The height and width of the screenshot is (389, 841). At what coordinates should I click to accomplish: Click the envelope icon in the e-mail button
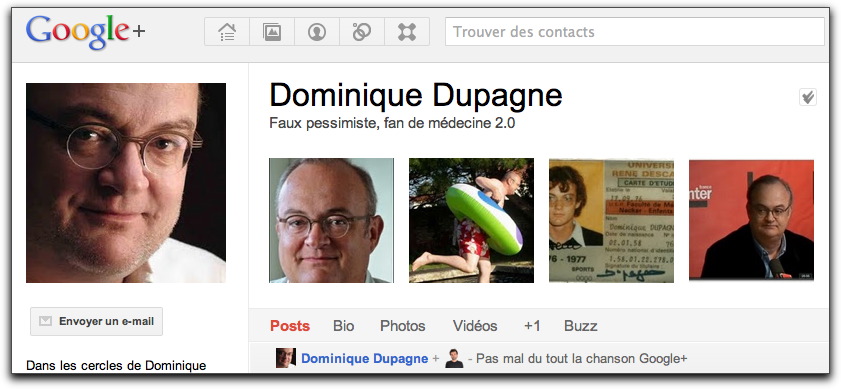tap(46, 321)
